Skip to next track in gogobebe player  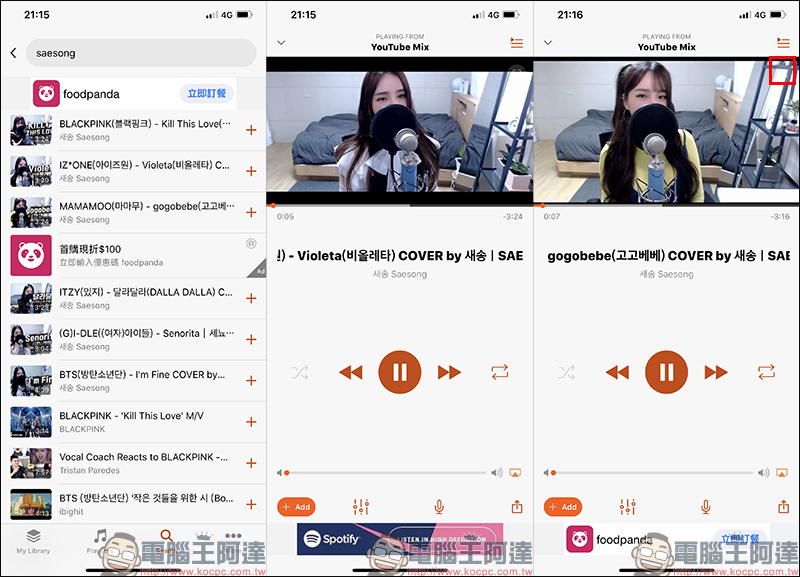(716, 372)
